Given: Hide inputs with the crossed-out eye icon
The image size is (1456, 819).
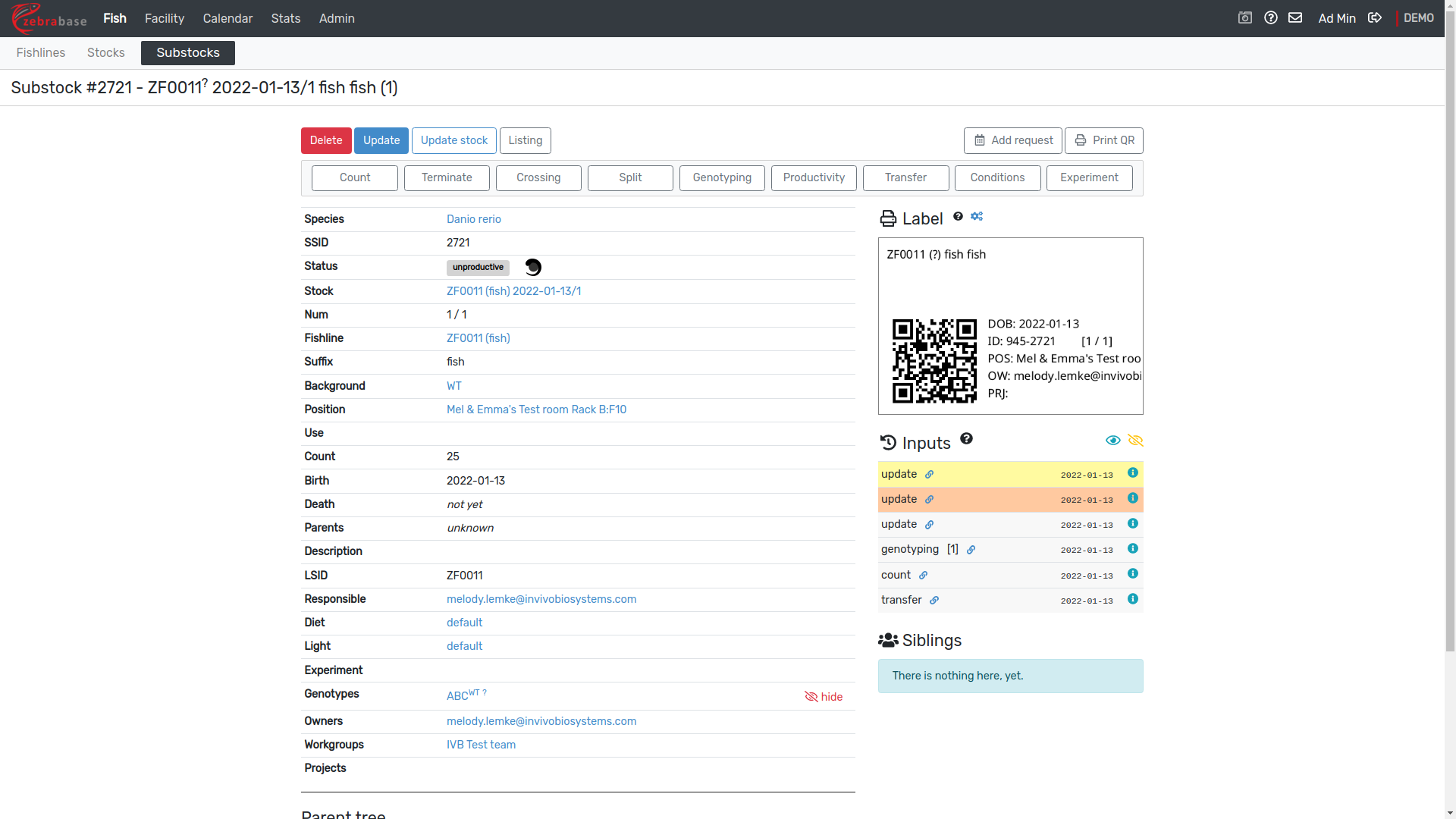Looking at the screenshot, I should [1135, 441].
